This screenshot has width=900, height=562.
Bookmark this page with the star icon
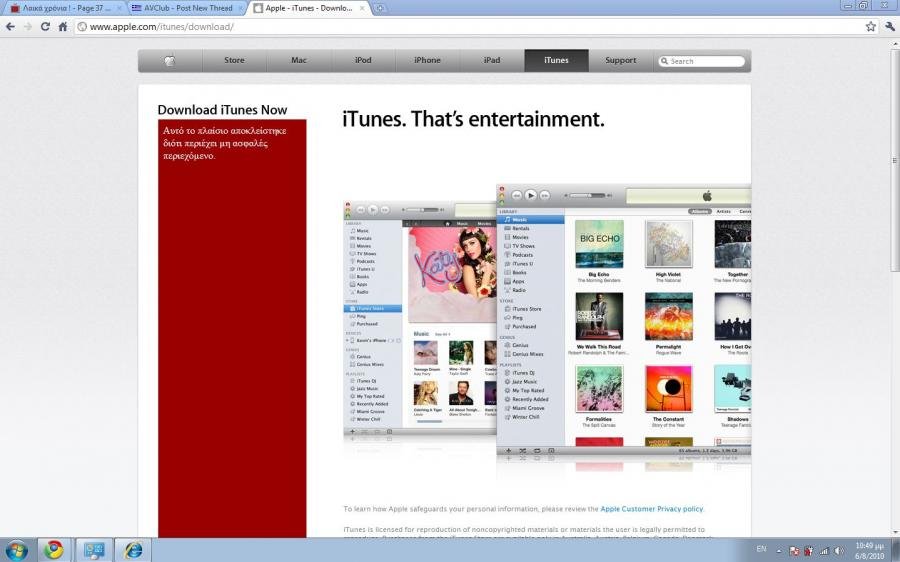871,27
